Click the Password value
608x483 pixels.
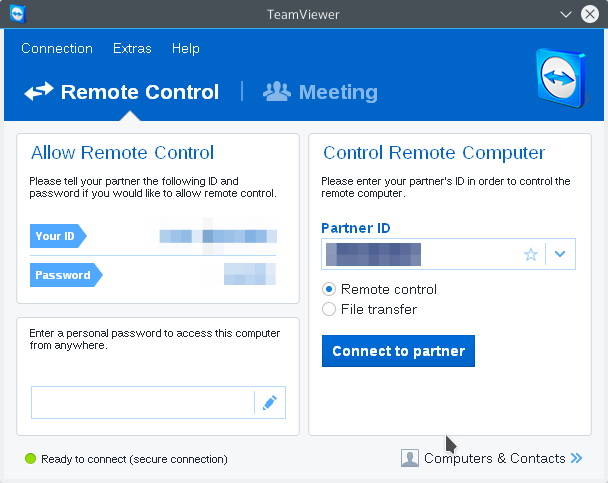point(250,274)
